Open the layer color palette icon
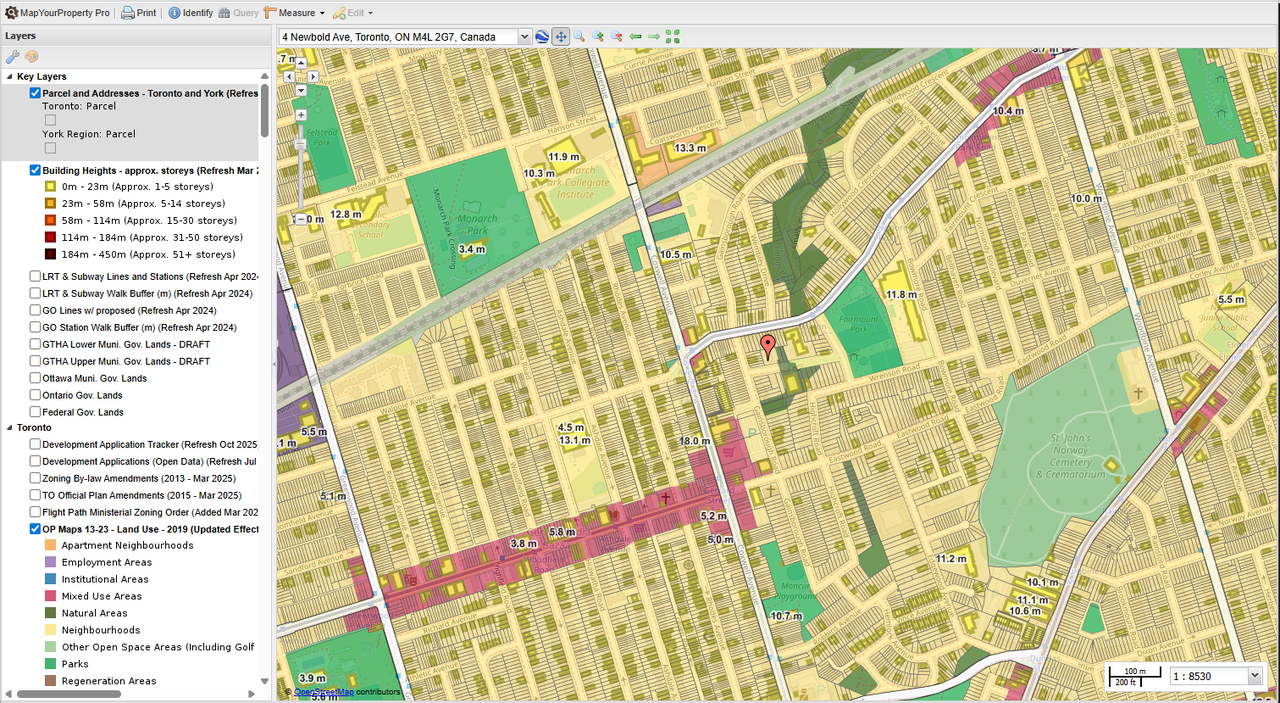This screenshot has height=703, width=1280. click(31, 57)
